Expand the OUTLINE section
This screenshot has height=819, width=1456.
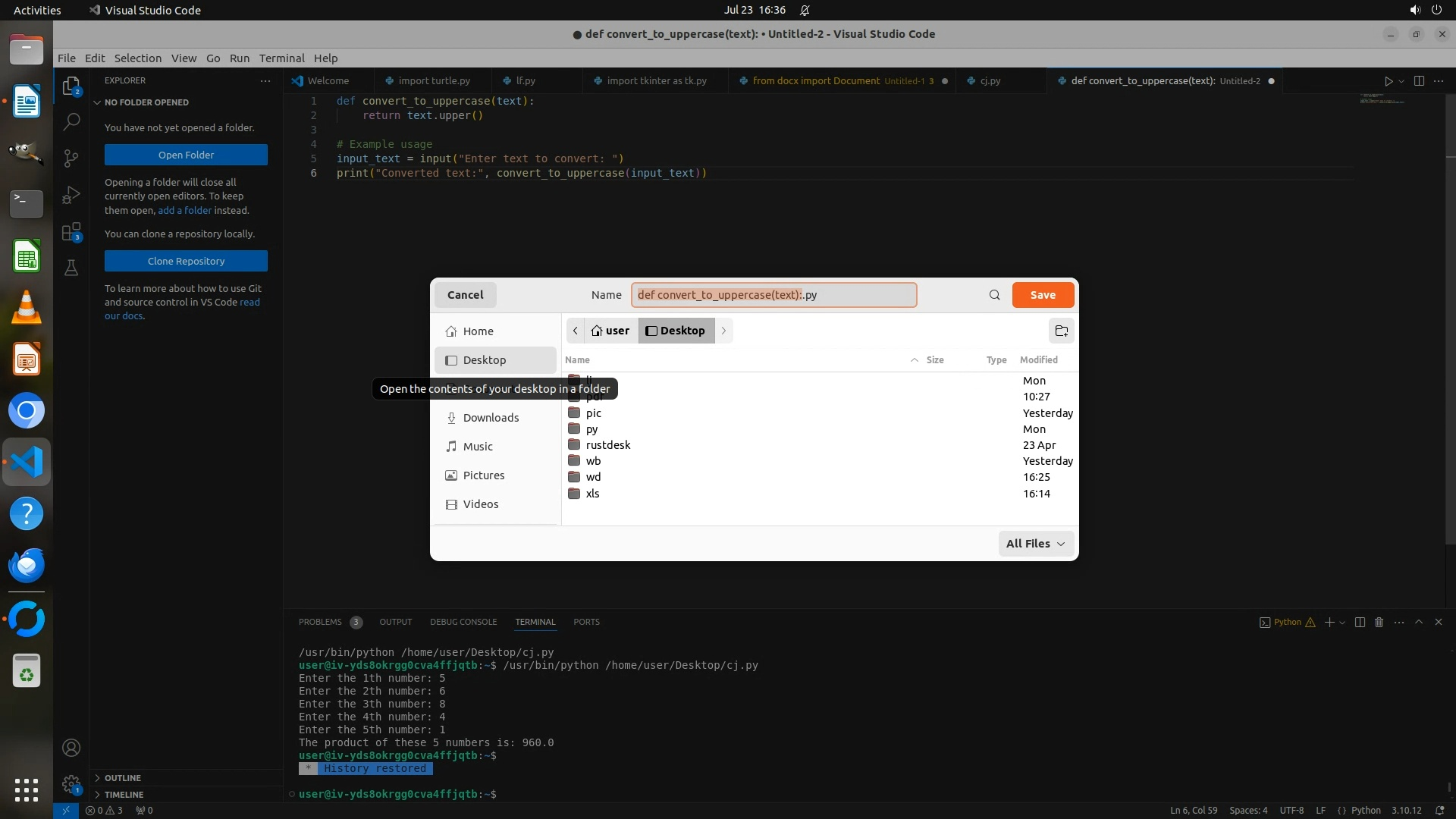tap(123, 778)
